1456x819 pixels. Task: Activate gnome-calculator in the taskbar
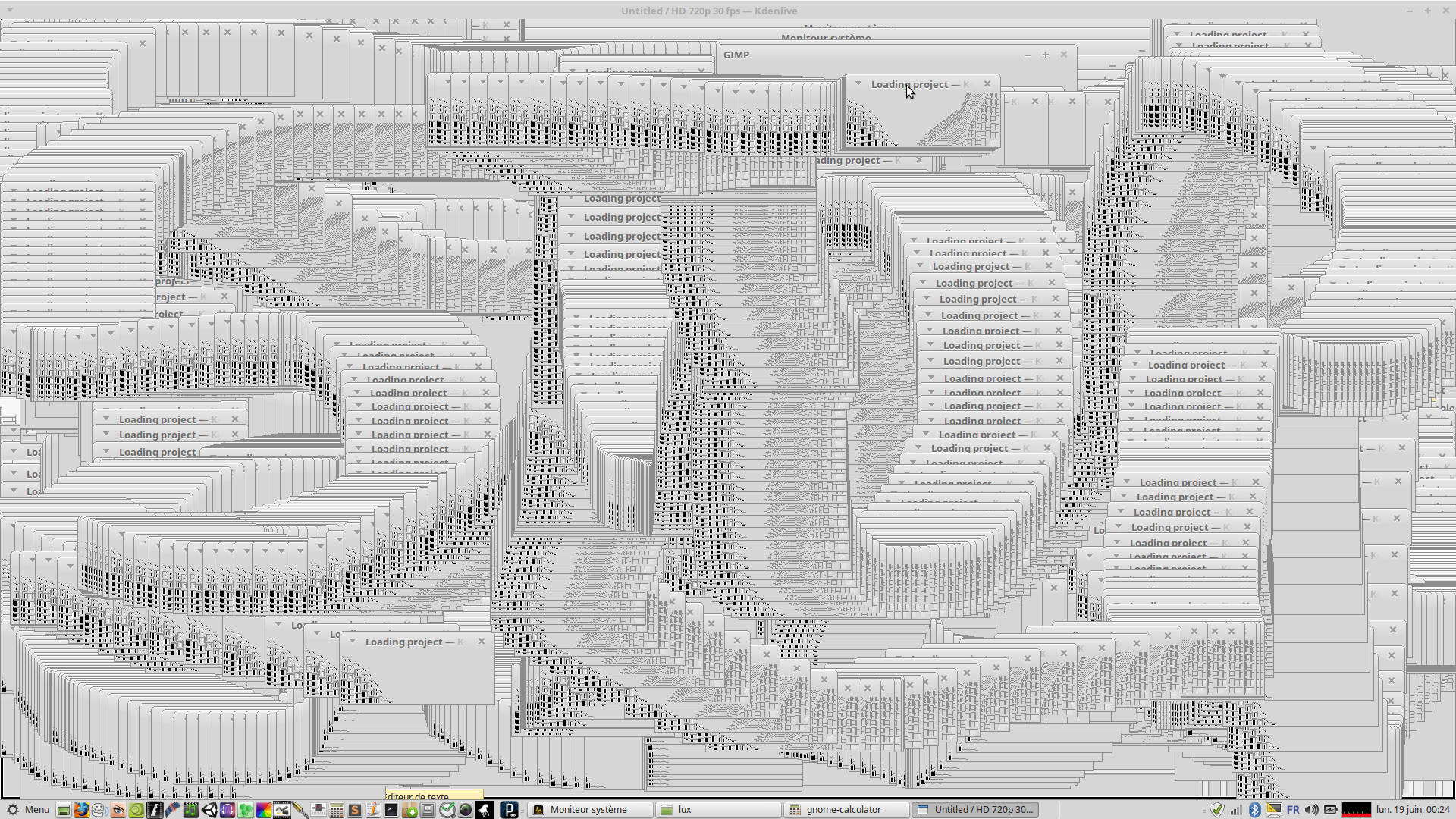click(x=843, y=810)
